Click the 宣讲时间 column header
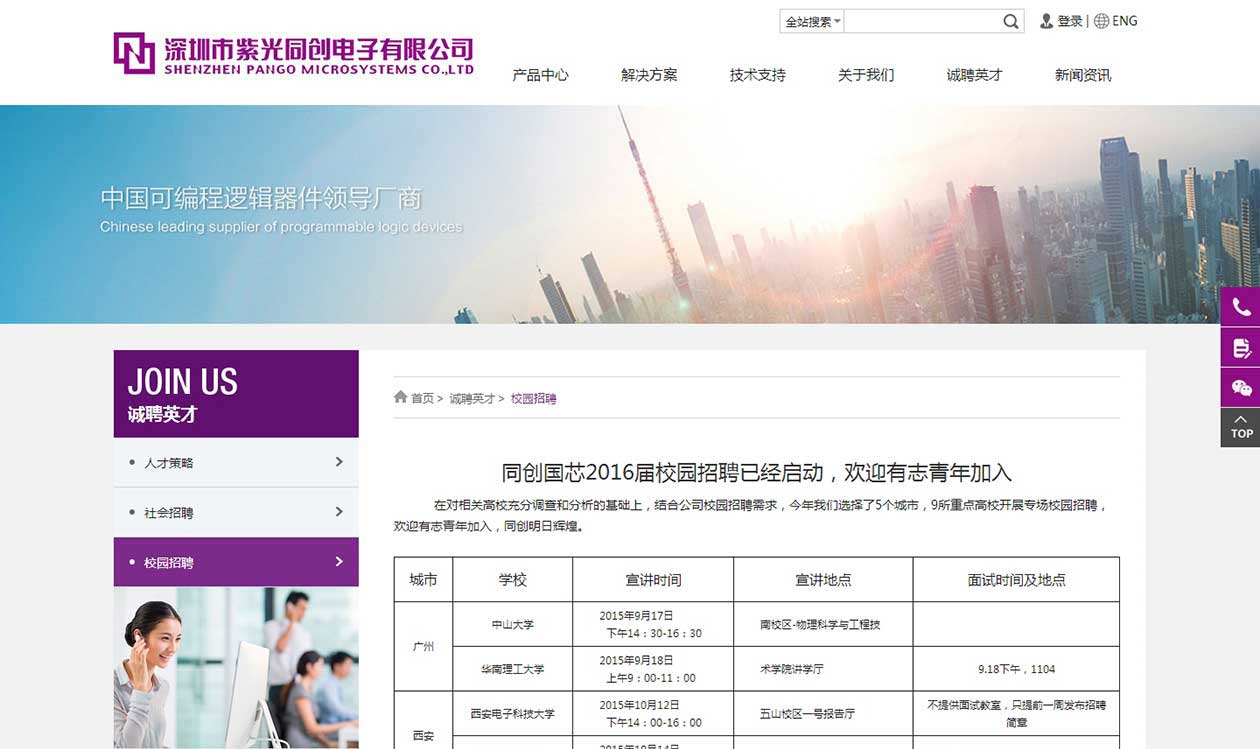The width and height of the screenshot is (1260, 749). [653, 580]
